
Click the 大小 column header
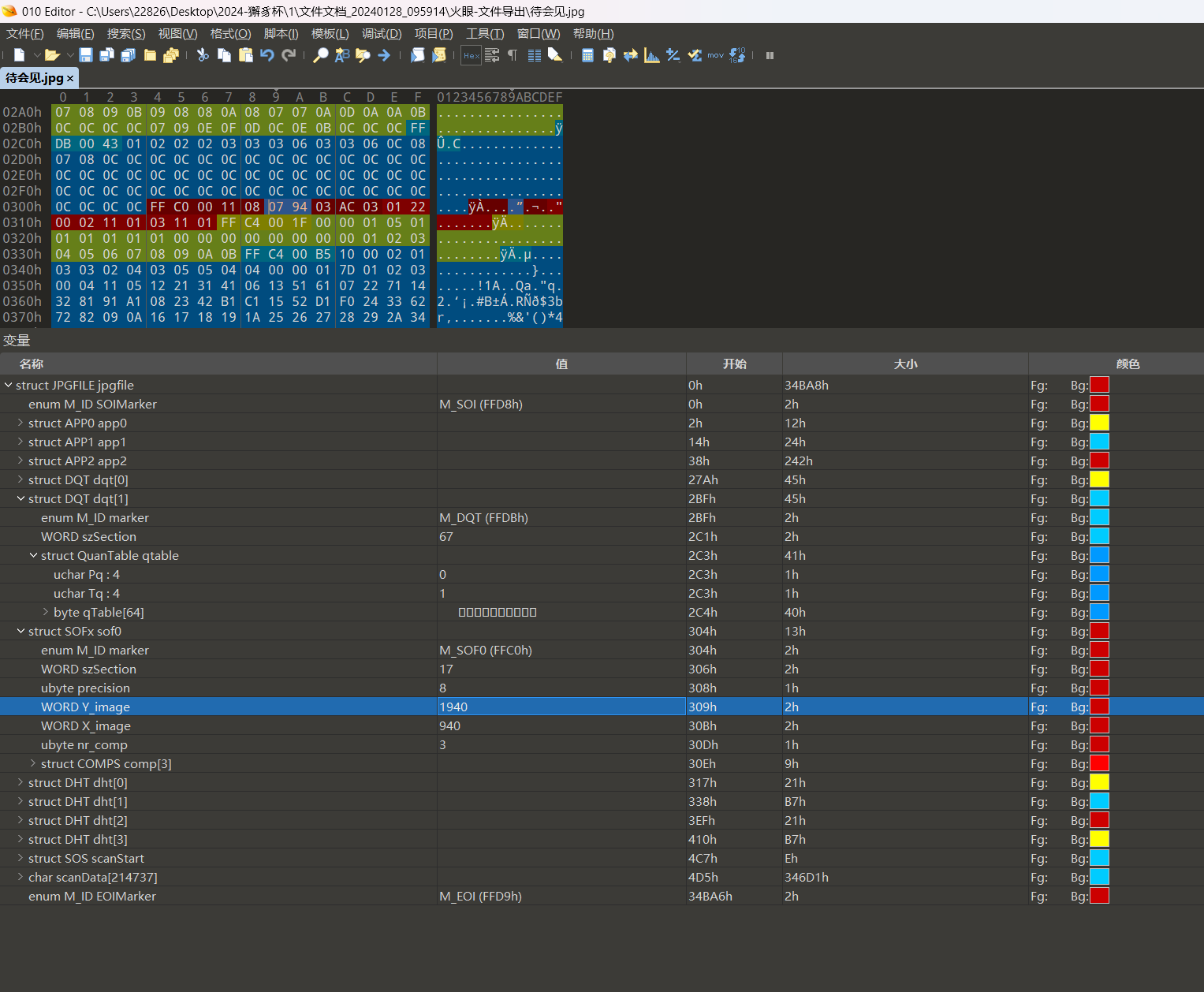pyautogui.click(x=905, y=364)
